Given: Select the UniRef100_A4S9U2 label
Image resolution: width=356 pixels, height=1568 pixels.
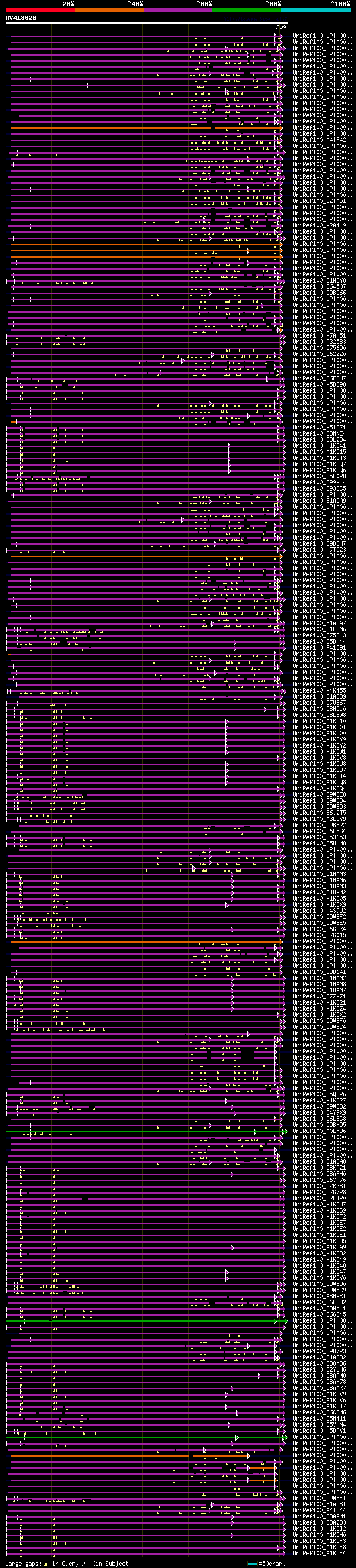Looking at the screenshot, I should pyautogui.click(x=319, y=911).
